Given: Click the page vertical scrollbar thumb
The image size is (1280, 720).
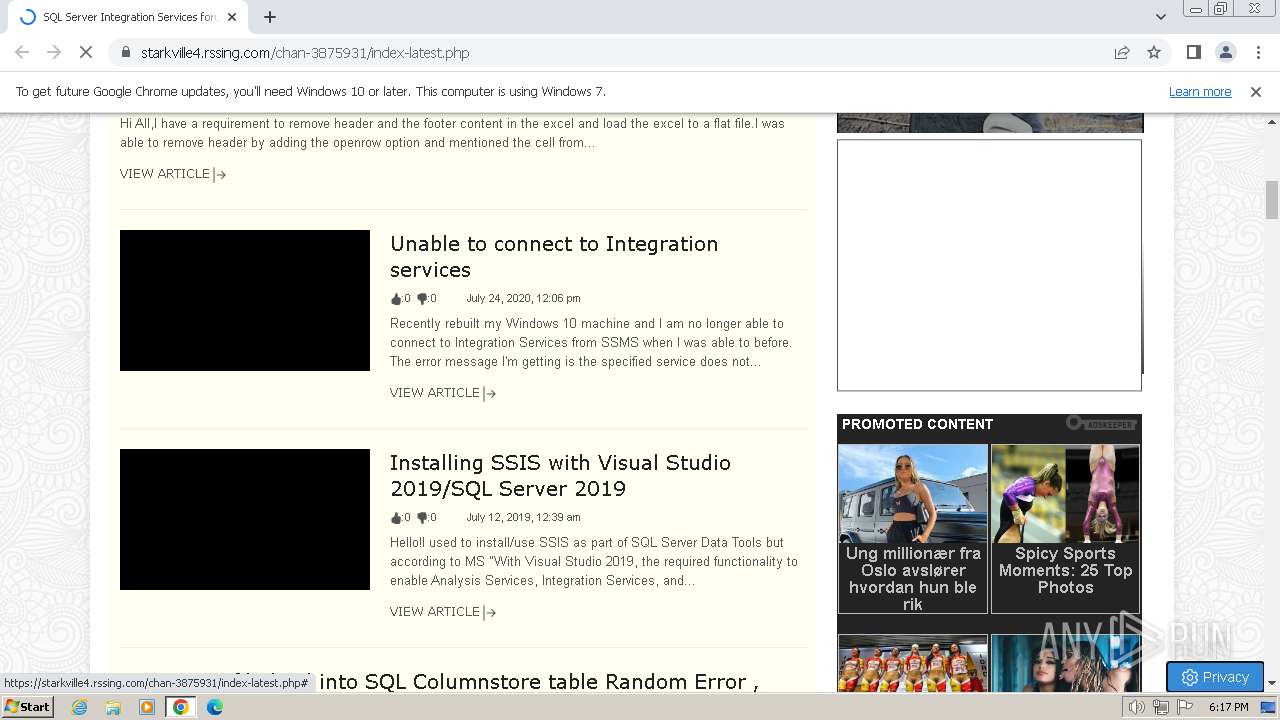Looking at the screenshot, I should 1272,199.
